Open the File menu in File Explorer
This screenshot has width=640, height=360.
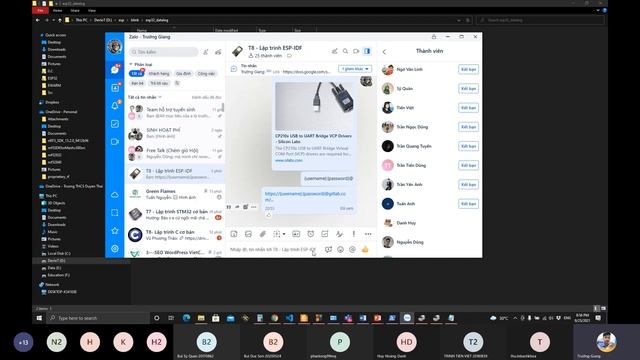coord(40,11)
